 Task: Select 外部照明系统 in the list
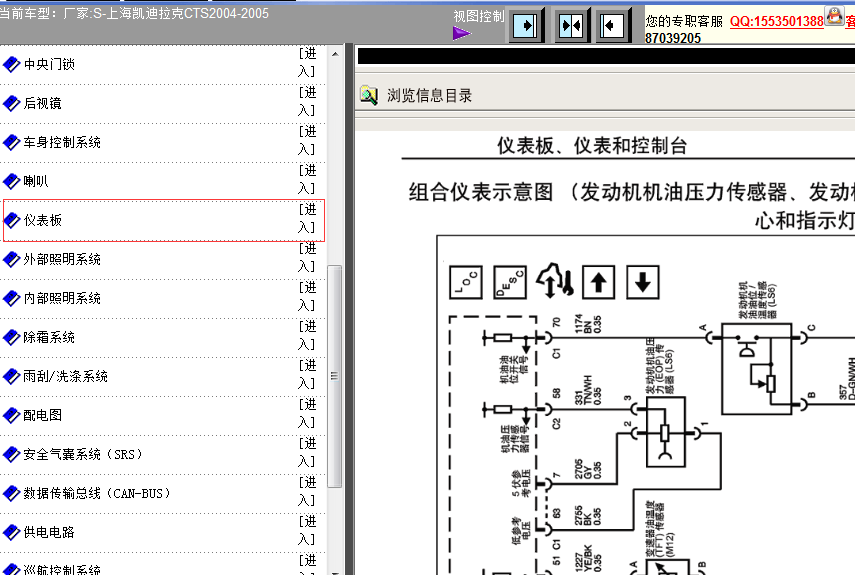click(x=62, y=259)
